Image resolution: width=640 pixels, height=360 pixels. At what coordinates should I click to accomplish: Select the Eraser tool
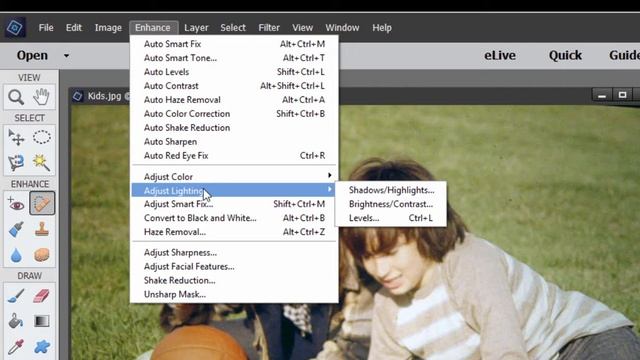(x=42, y=296)
